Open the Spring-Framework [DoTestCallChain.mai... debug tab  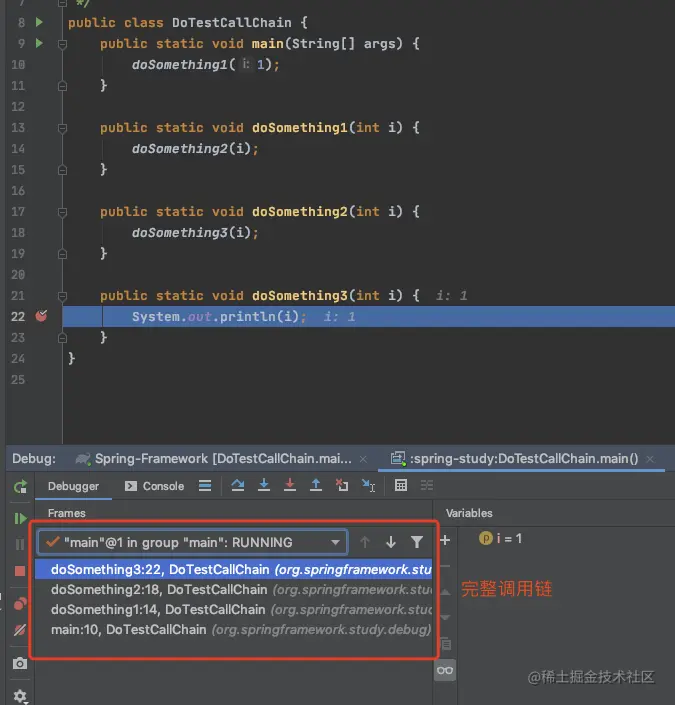pos(215,459)
